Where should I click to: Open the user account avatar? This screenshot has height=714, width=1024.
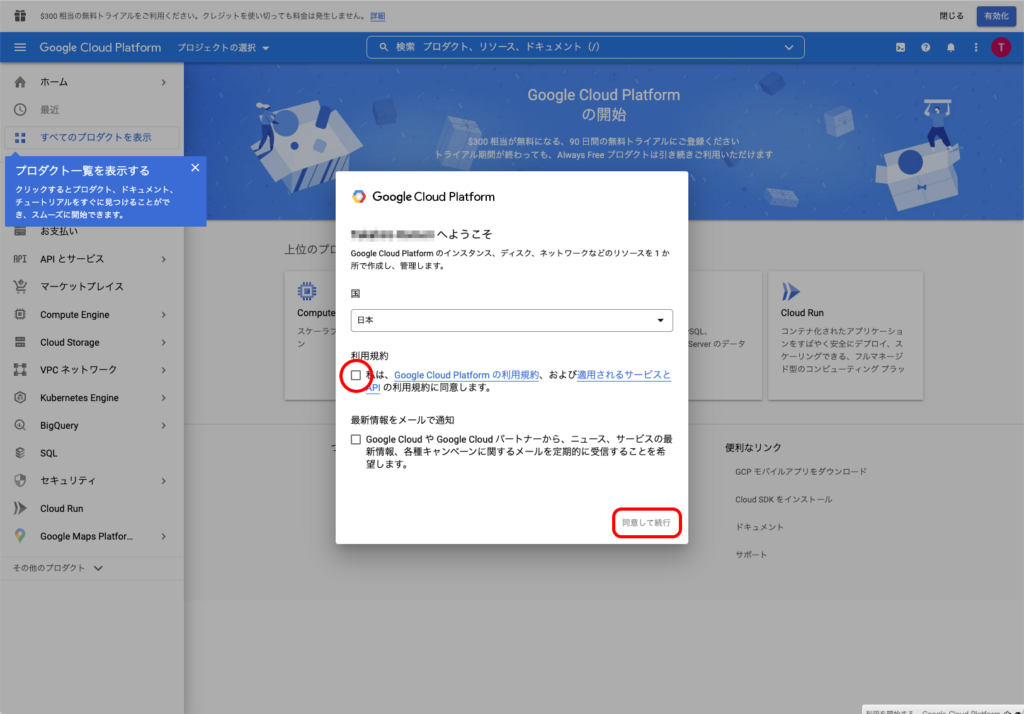pos(1001,47)
